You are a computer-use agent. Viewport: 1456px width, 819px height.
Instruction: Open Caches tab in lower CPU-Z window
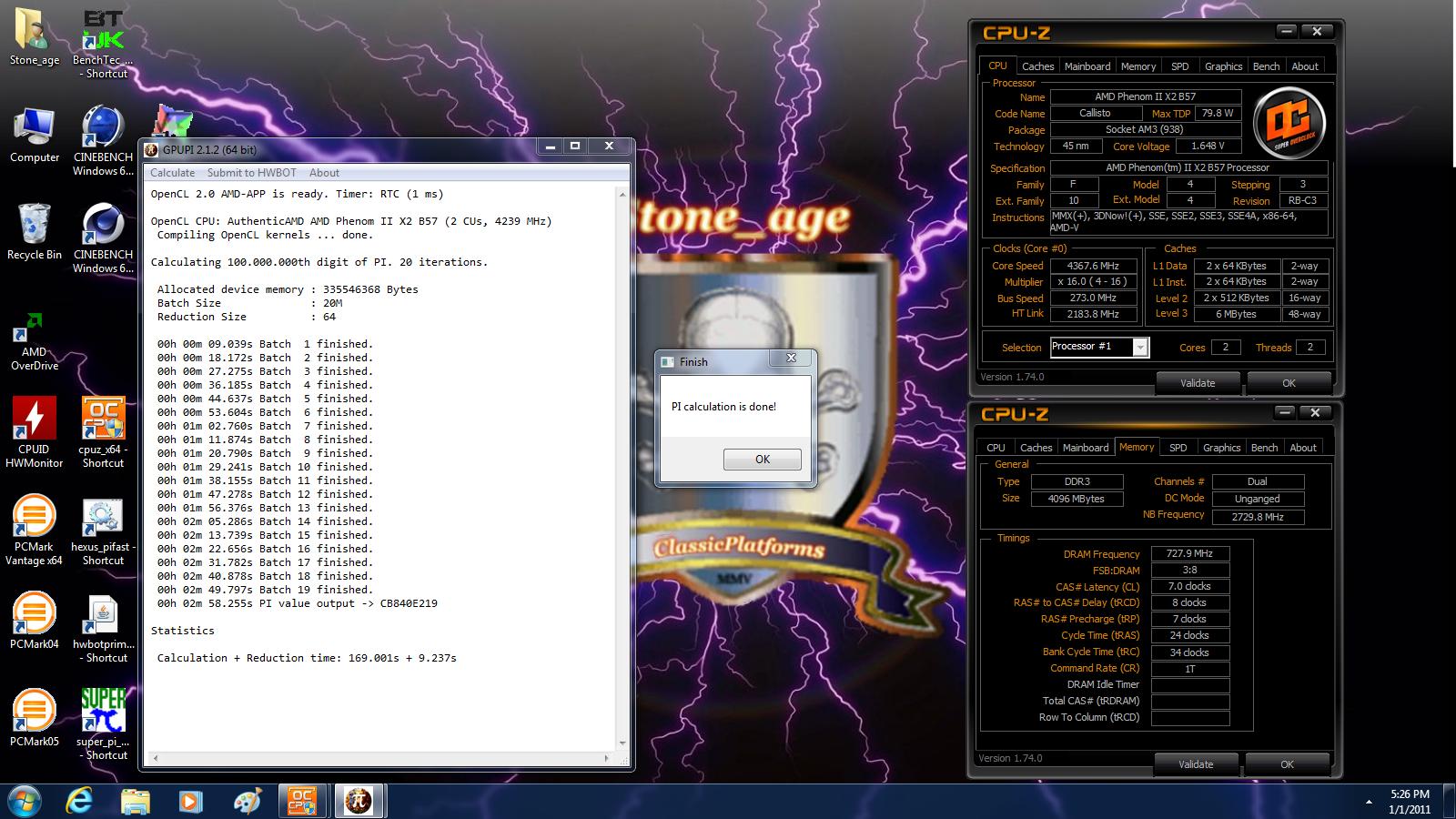point(1036,448)
